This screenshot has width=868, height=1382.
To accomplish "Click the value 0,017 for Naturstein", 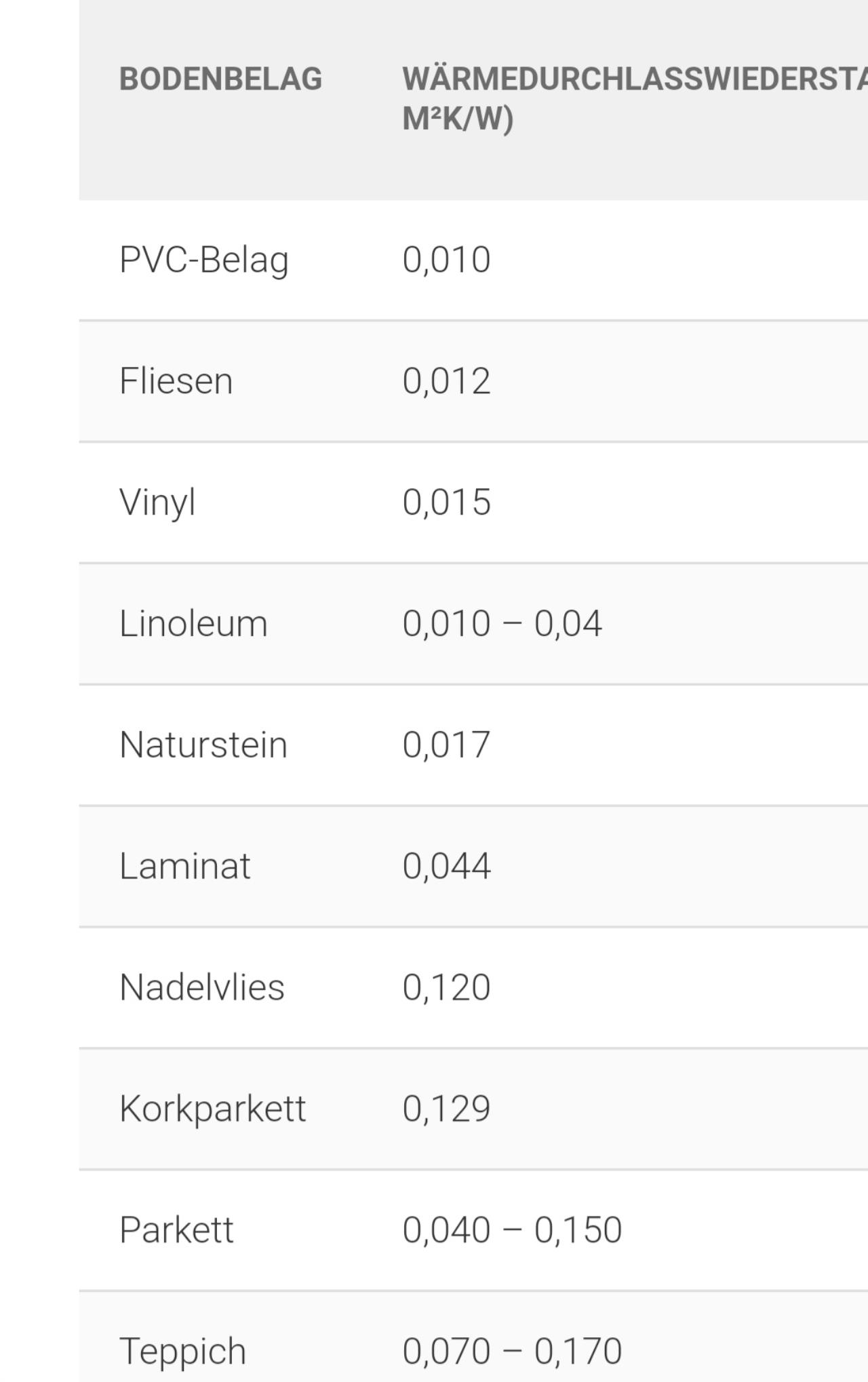I will click(446, 745).
